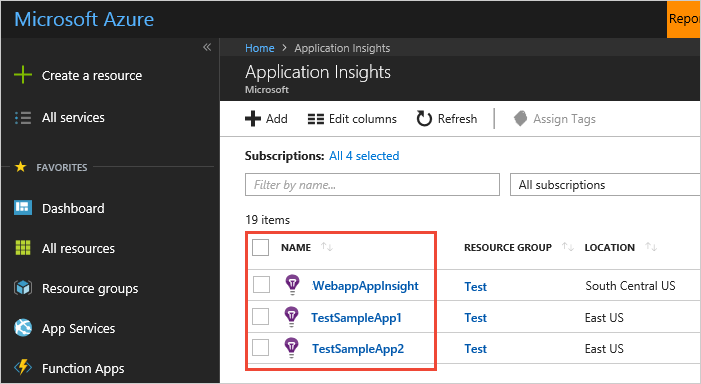The height and width of the screenshot is (384, 701).
Task: Click the Assign Tags tag icon
Action: (520, 119)
